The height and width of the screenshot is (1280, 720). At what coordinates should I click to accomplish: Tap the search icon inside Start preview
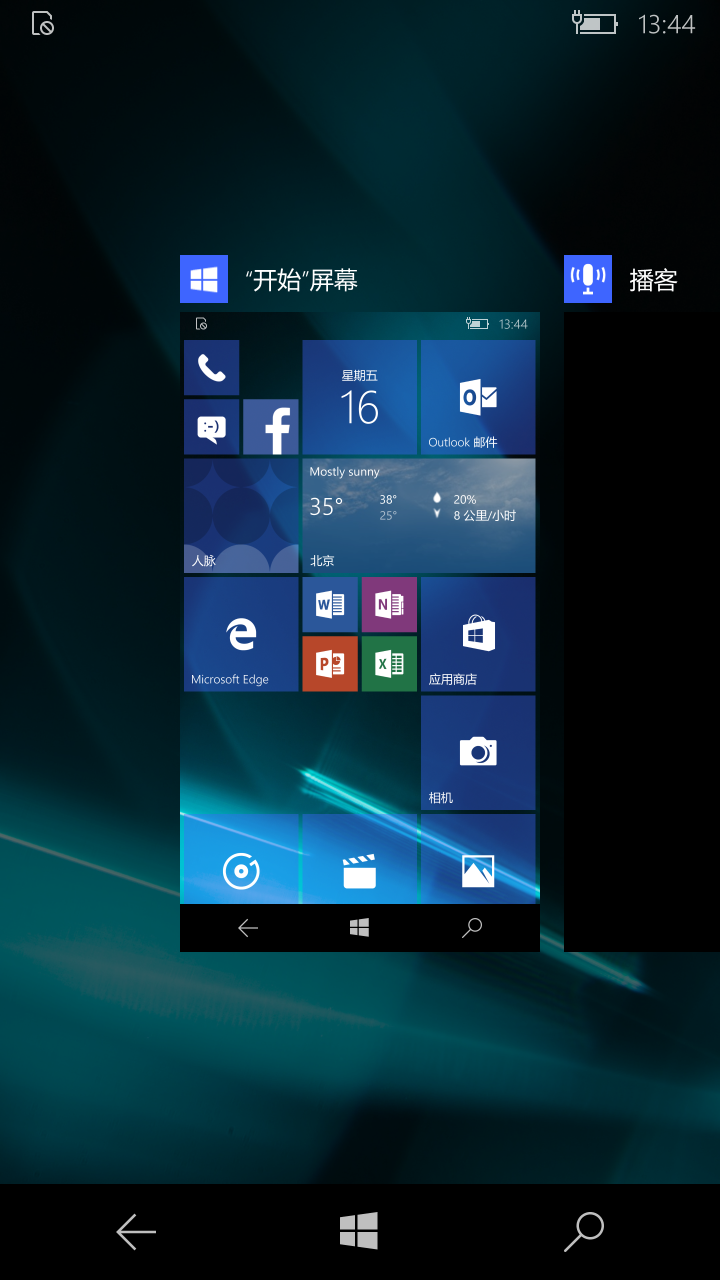[472, 928]
